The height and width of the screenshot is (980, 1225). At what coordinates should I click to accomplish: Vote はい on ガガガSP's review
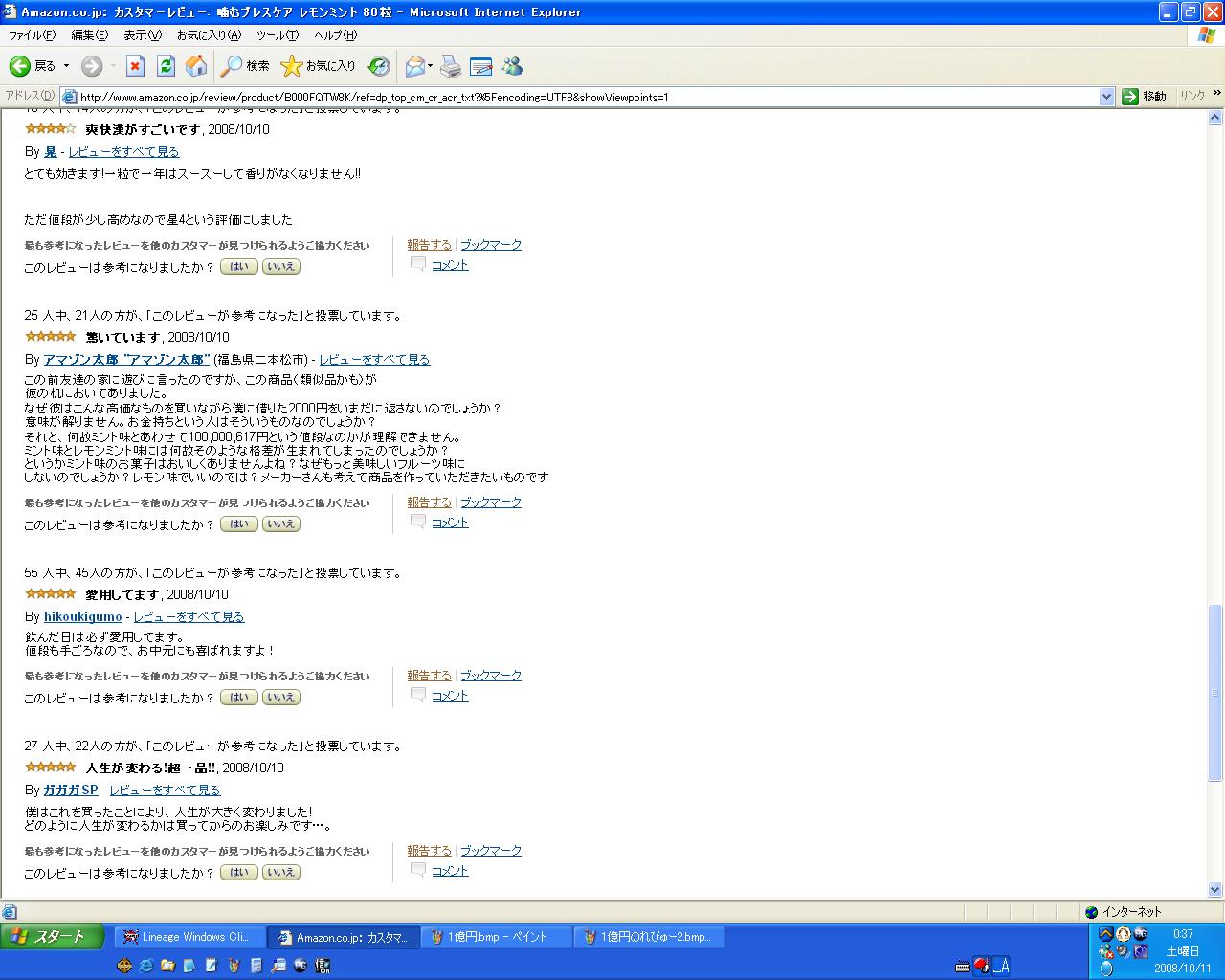pyautogui.click(x=239, y=873)
